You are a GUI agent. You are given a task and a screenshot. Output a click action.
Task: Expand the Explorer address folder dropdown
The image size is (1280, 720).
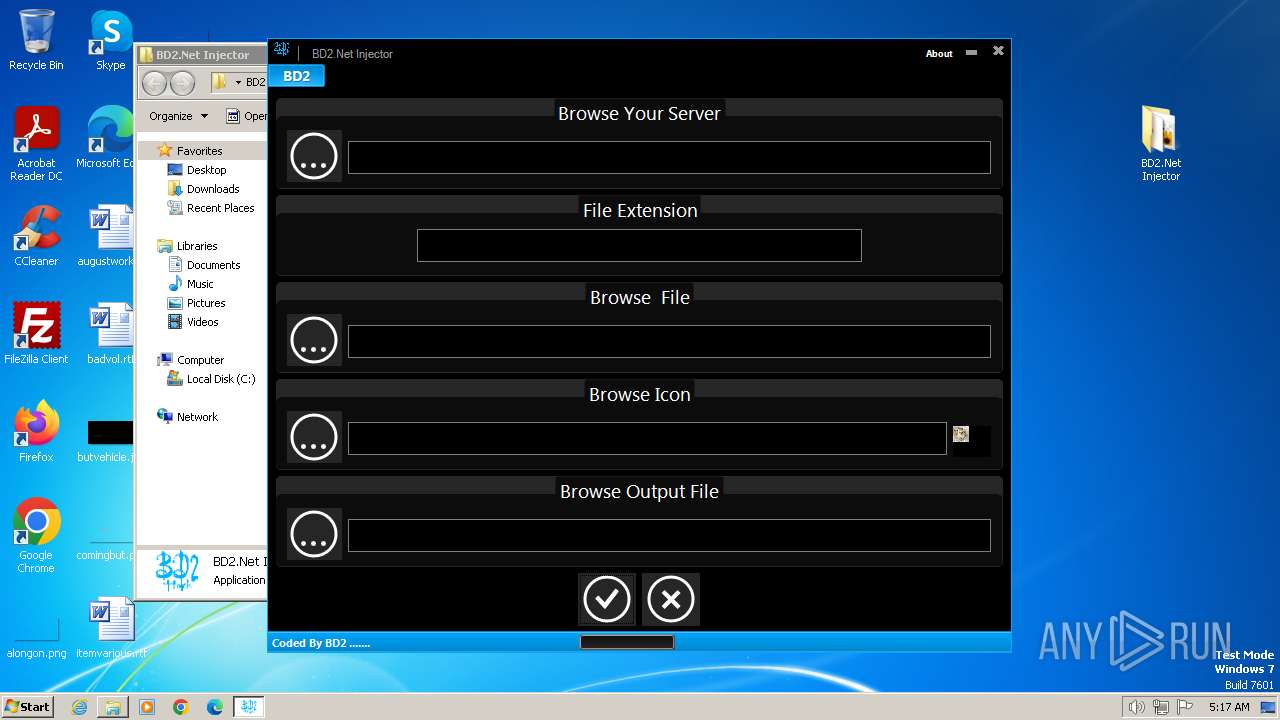click(x=238, y=83)
